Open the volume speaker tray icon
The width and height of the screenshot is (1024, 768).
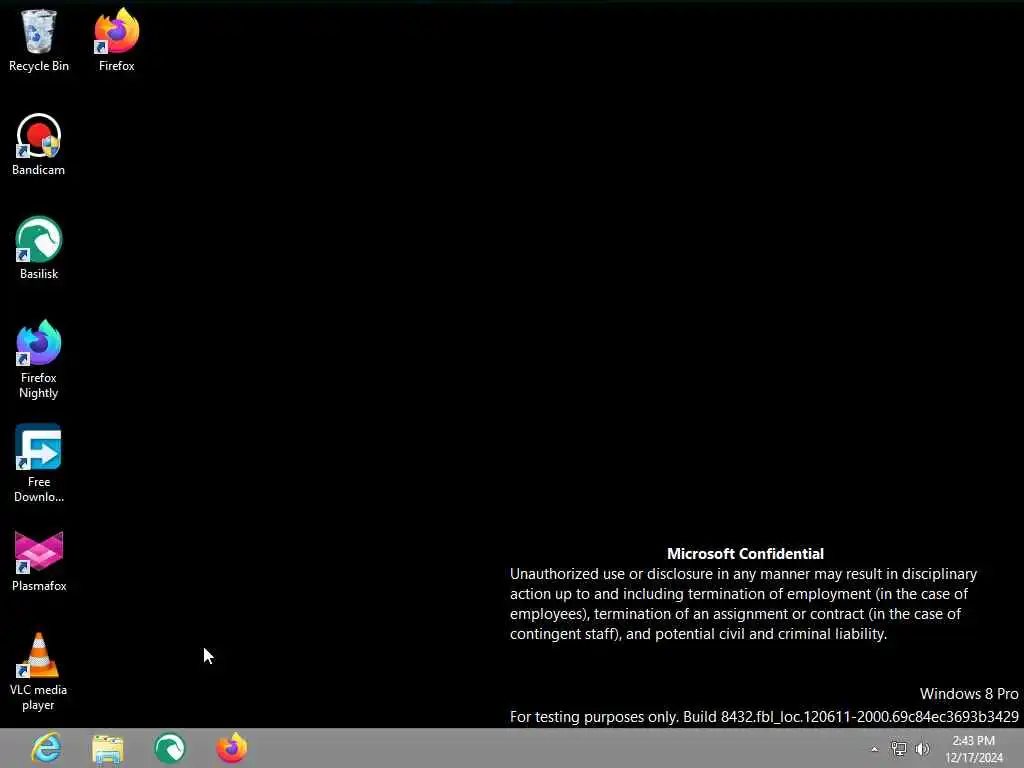pyautogui.click(x=922, y=749)
